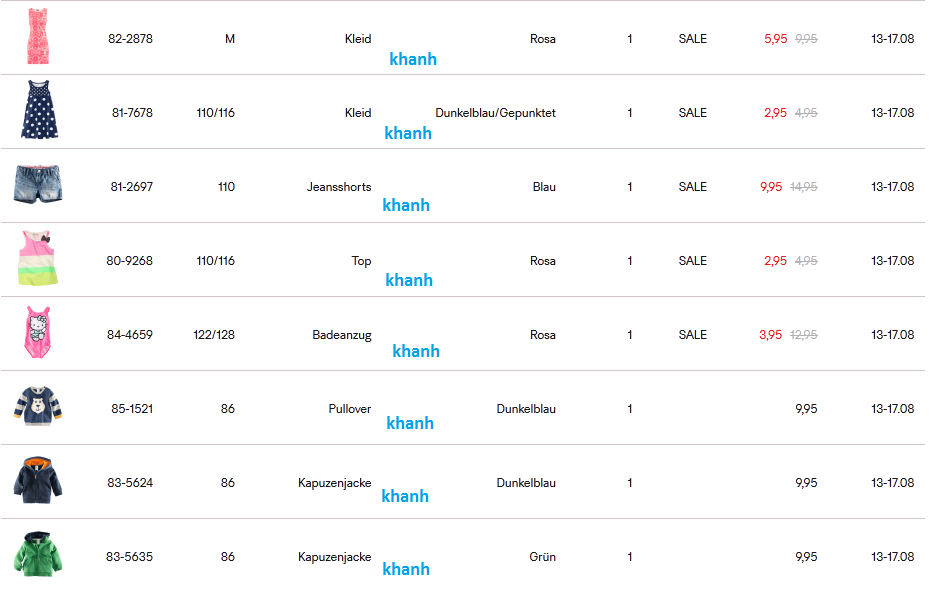
Task: Open the pink Rosa dress thumbnail
Action: coord(38,36)
